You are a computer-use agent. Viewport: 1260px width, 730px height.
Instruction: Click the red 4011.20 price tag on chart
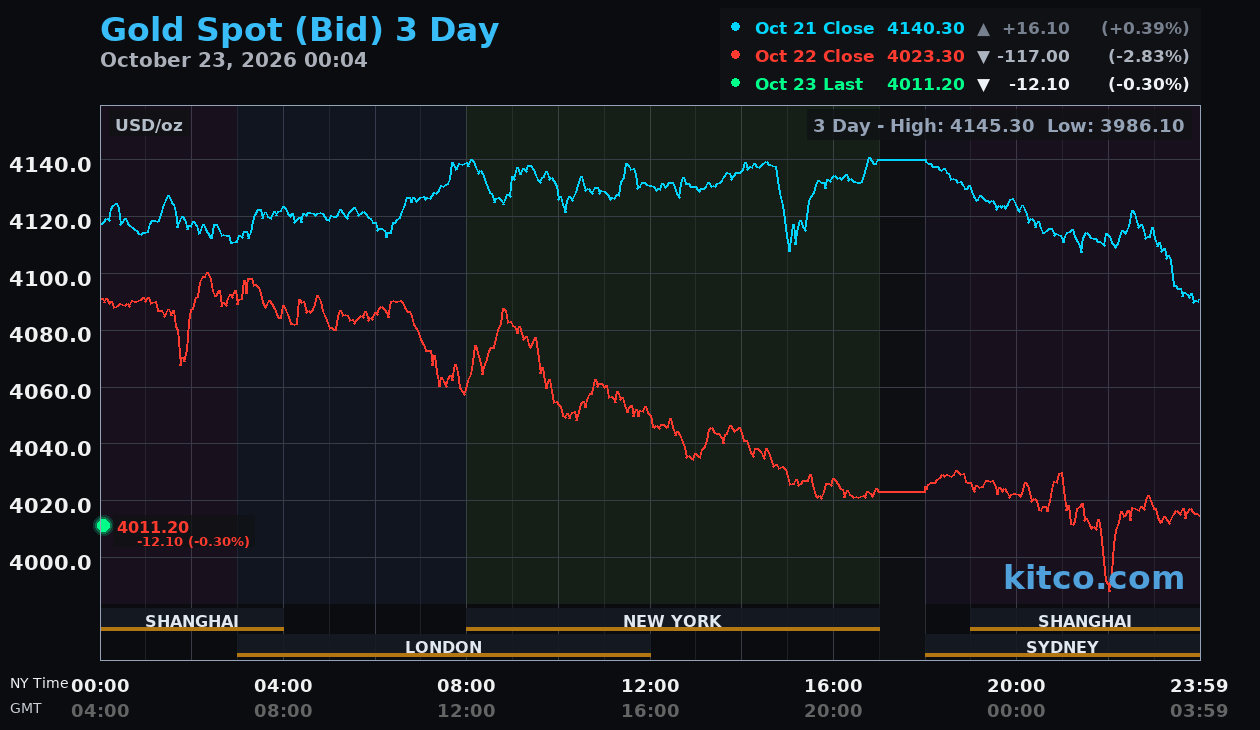pos(153,528)
